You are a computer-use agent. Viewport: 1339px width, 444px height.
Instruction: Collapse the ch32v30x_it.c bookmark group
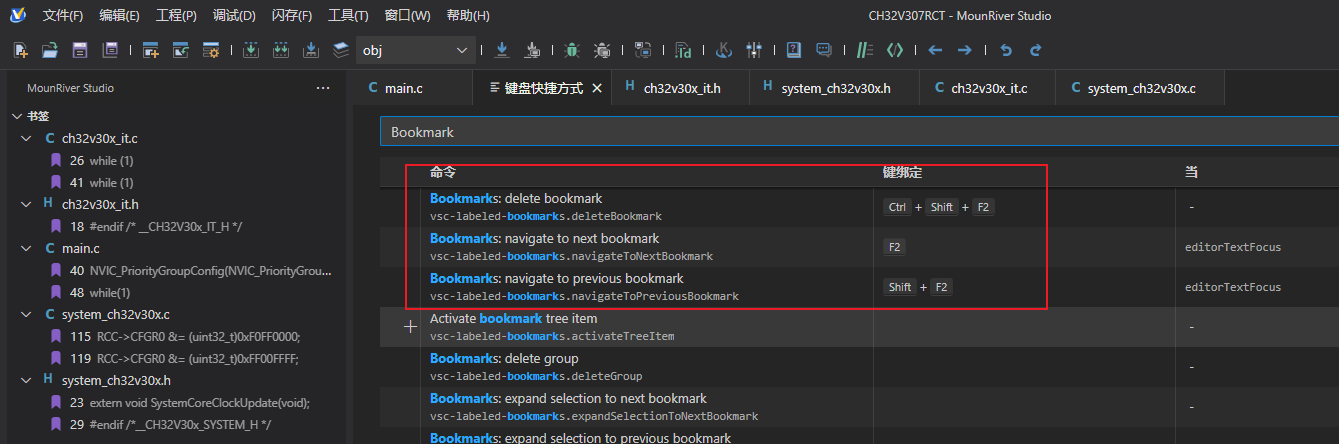(27, 138)
